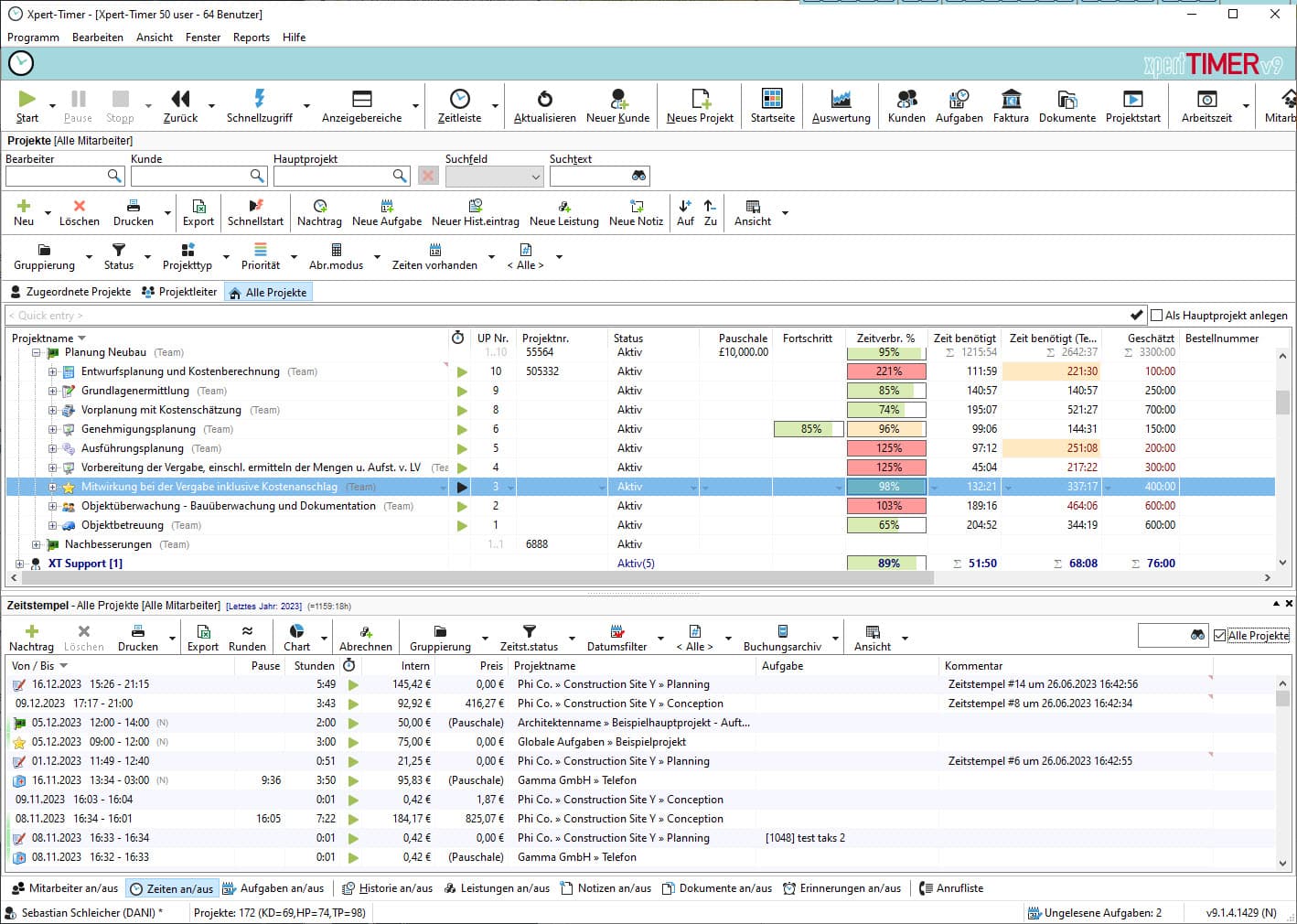Toggle Zeiten an/aus
This screenshot has height=924, width=1297.
[172, 888]
